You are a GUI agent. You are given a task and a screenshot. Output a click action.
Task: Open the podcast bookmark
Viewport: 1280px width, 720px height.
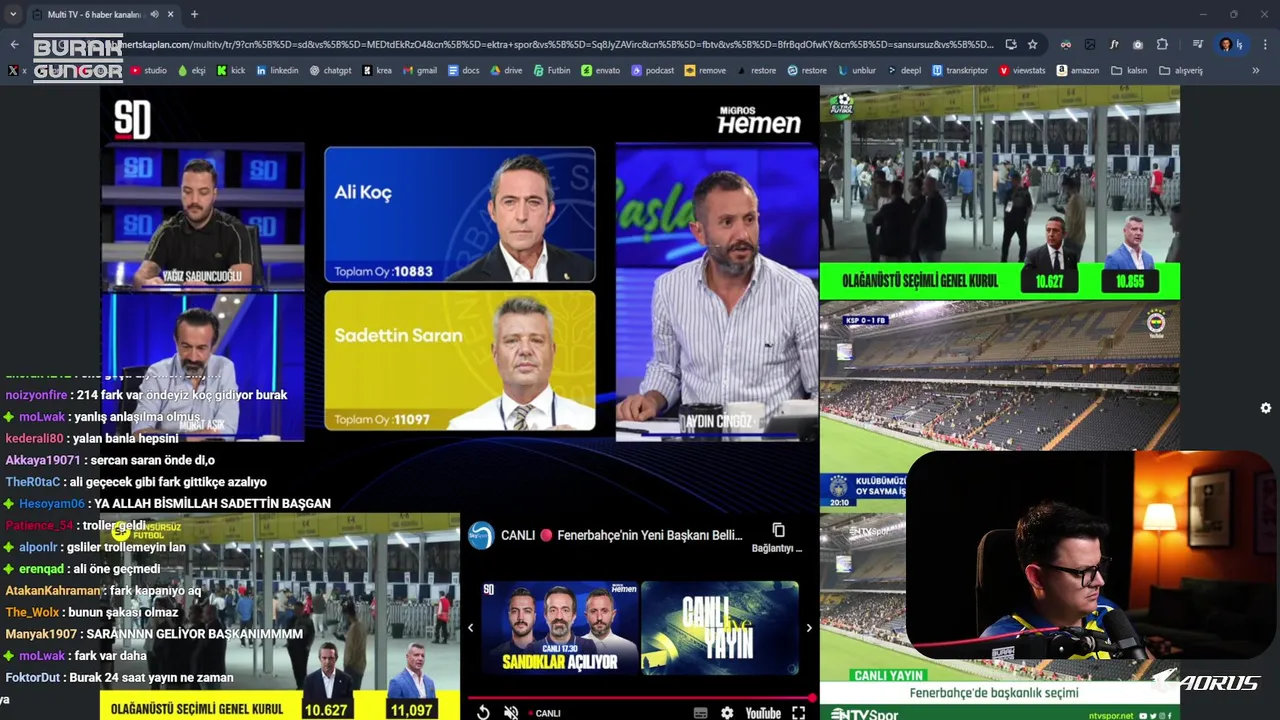pos(652,70)
